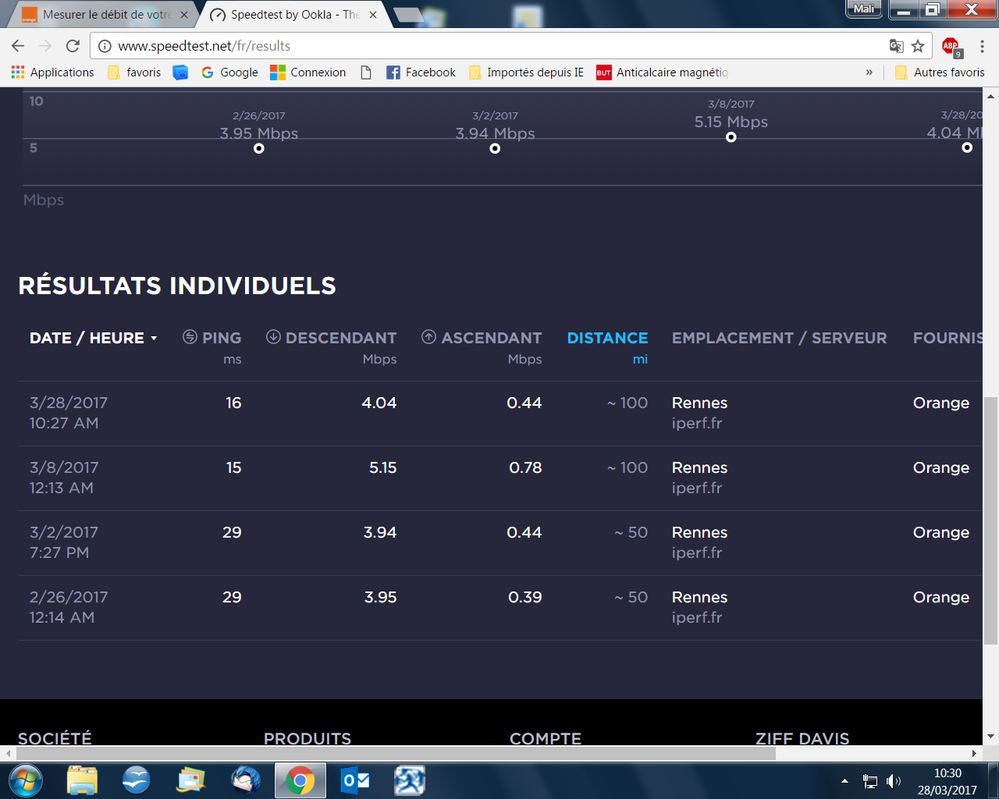Image resolution: width=999 pixels, height=799 pixels.
Task: Sort results by DATE / HEURE dropdown arrow
Action: (154, 339)
